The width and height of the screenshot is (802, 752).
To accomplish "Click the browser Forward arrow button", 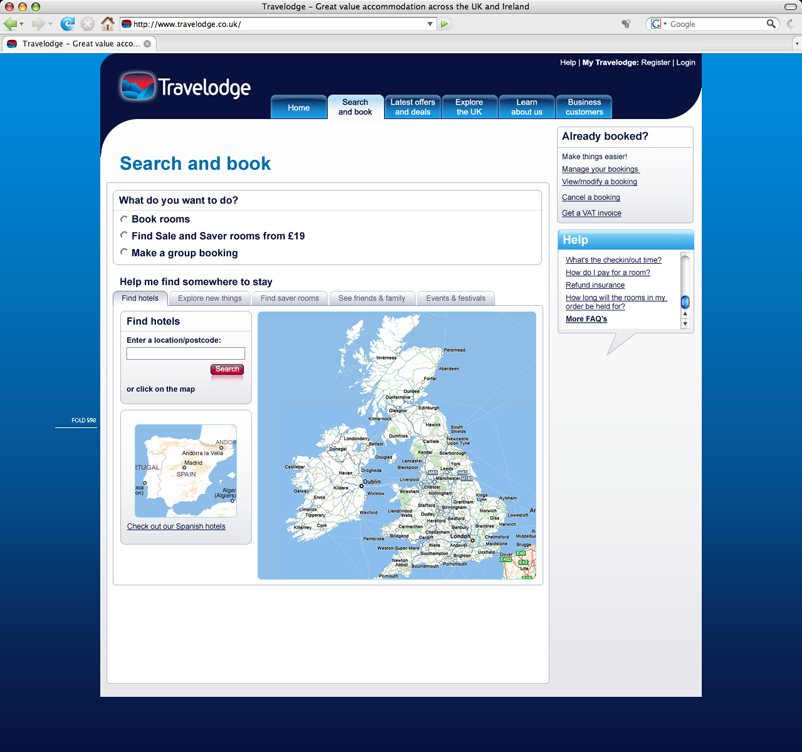I will pyautogui.click(x=38, y=24).
